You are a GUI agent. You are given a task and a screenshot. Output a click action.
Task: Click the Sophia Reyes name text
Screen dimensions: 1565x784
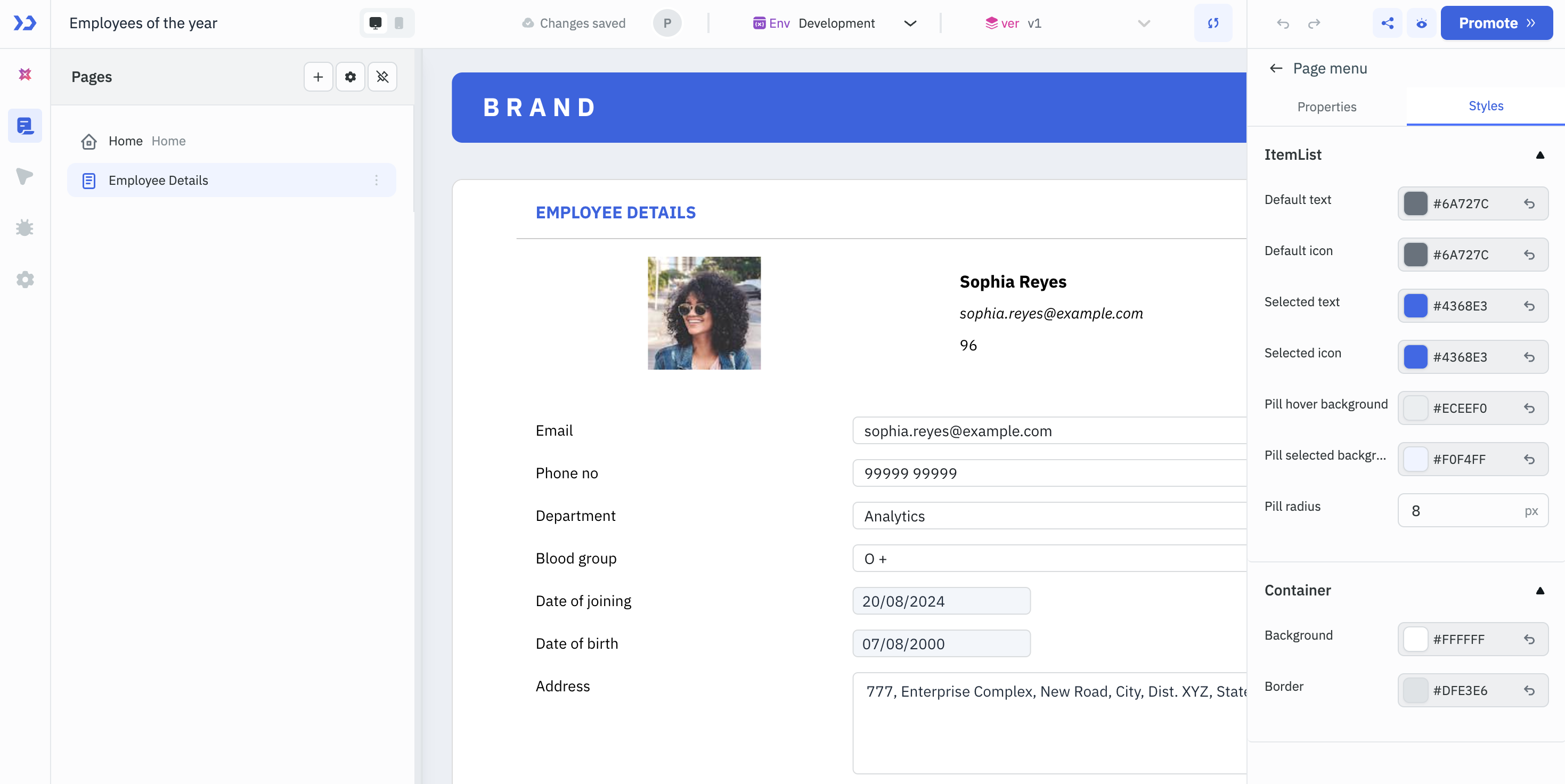1013,282
